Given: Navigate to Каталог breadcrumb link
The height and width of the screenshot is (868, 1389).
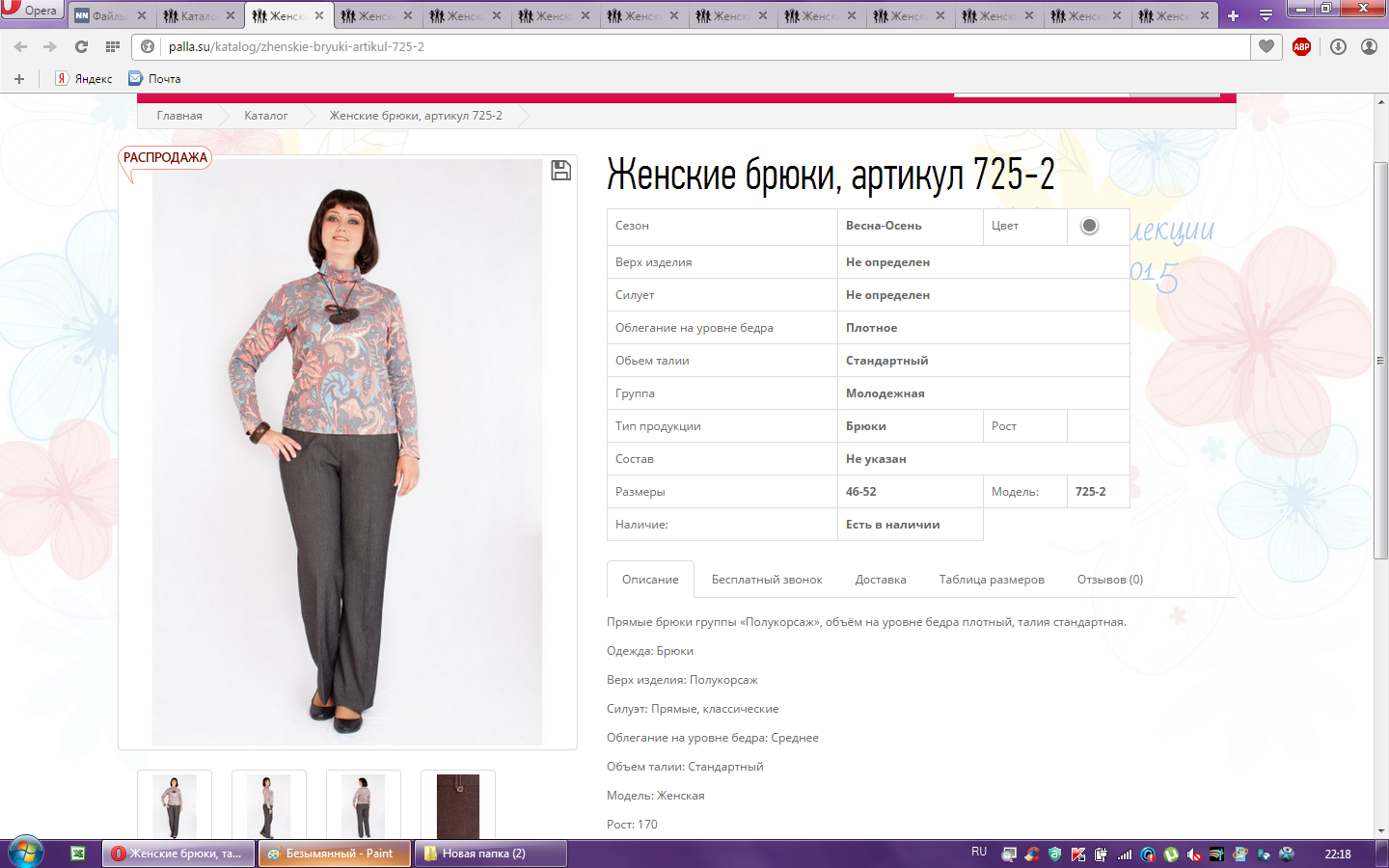Looking at the screenshot, I should click(x=265, y=116).
